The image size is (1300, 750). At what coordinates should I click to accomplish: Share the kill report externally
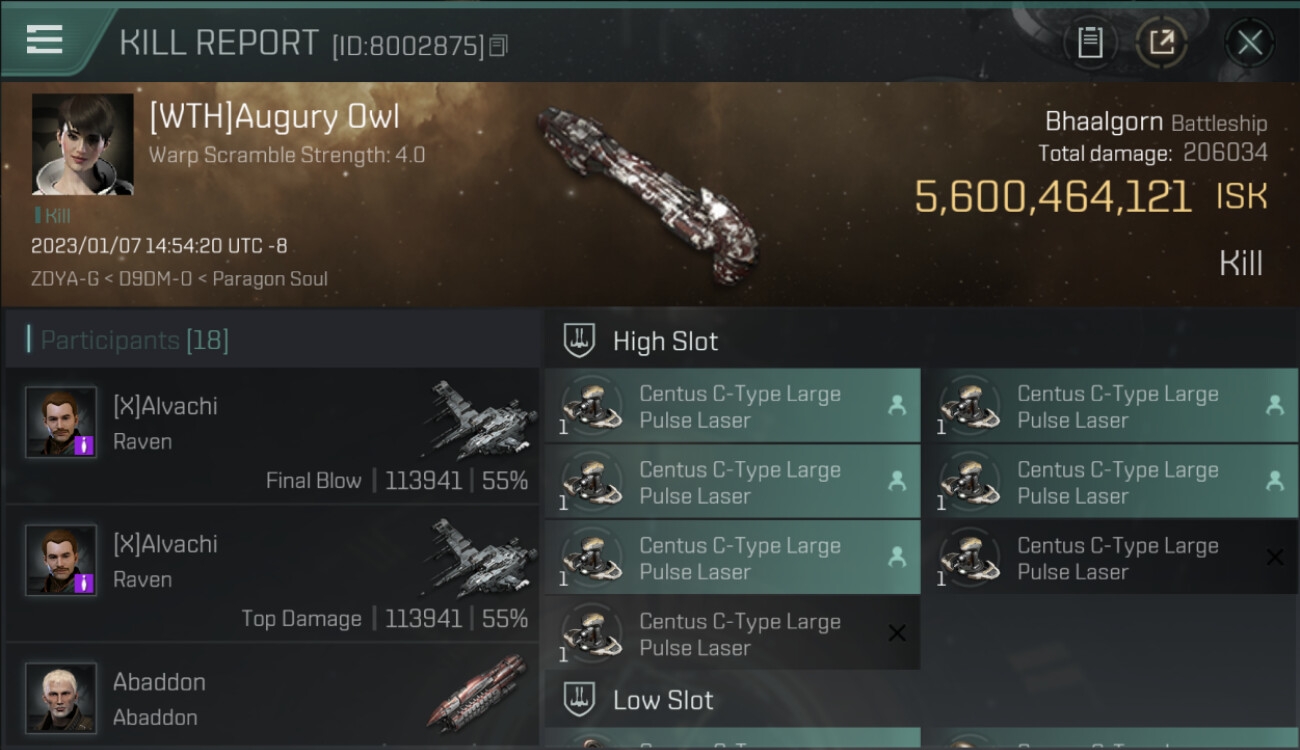click(x=1161, y=42)
